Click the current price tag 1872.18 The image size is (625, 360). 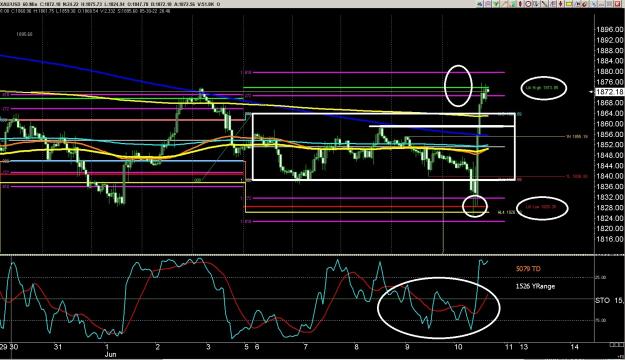click(609, 92)
